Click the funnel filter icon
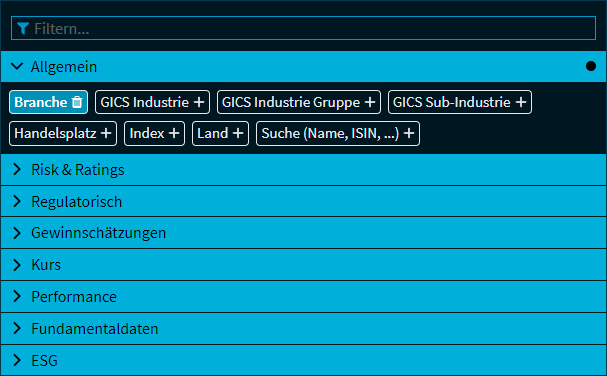 pyautogui.click(x=23, y=28)
